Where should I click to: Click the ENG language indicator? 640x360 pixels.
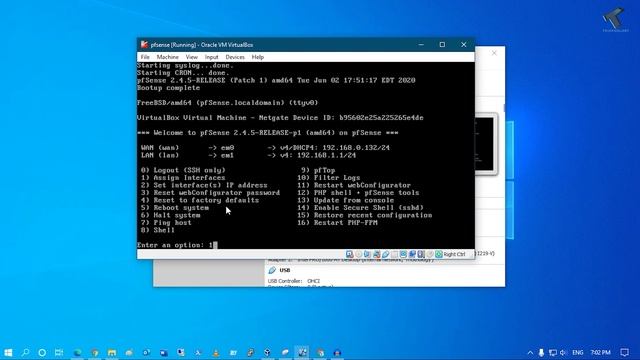pyautogui.click(x=578, y=352)
